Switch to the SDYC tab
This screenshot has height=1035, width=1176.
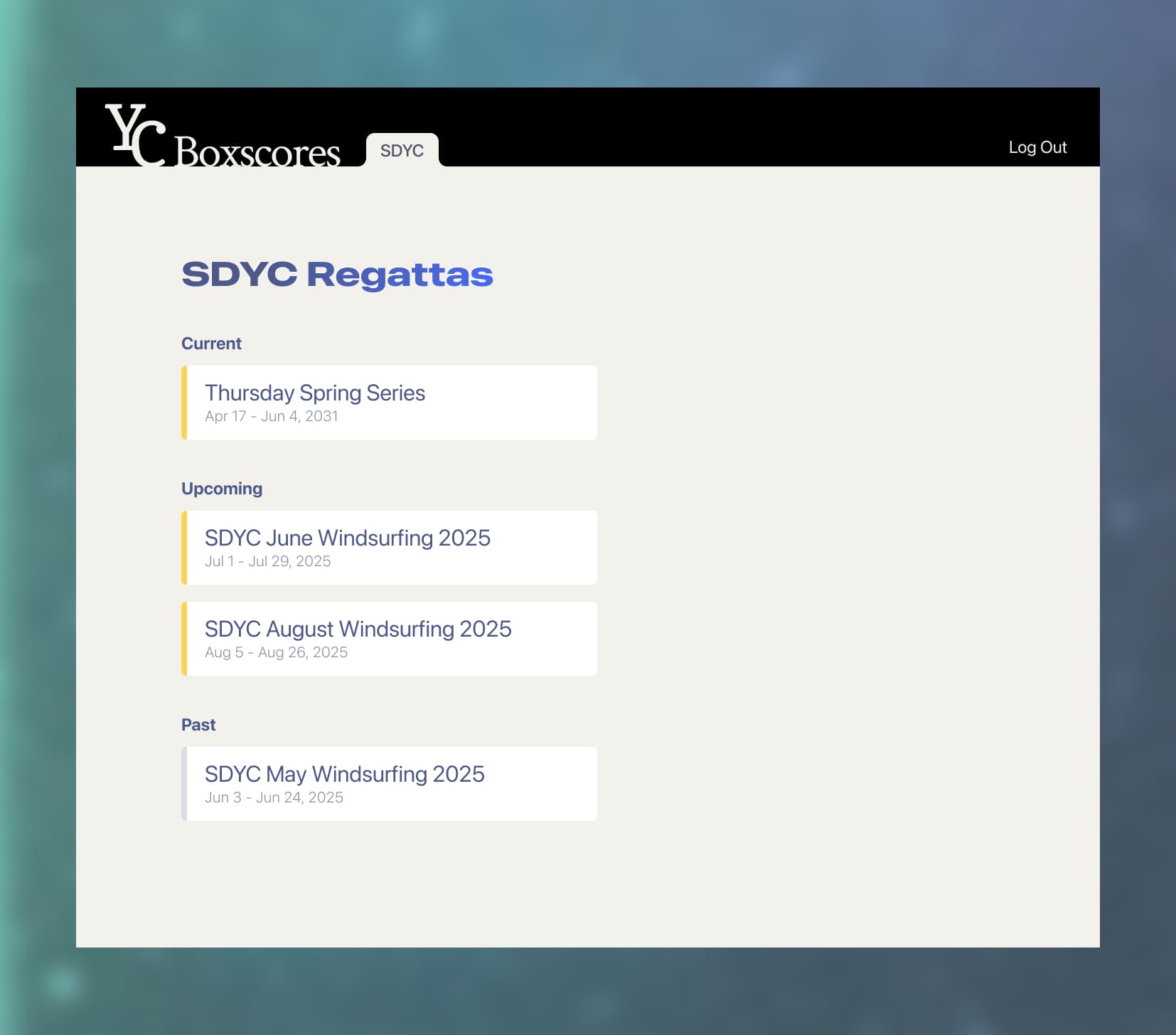point(402,151)
